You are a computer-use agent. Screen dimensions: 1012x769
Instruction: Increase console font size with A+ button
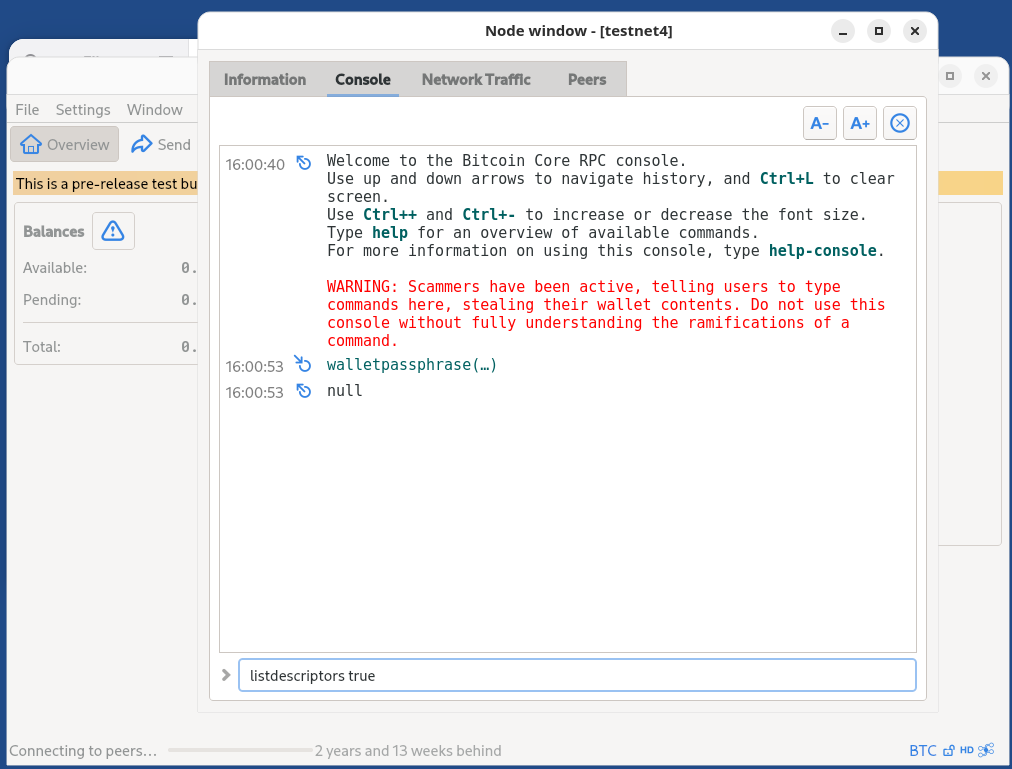(x=860, y=123)
